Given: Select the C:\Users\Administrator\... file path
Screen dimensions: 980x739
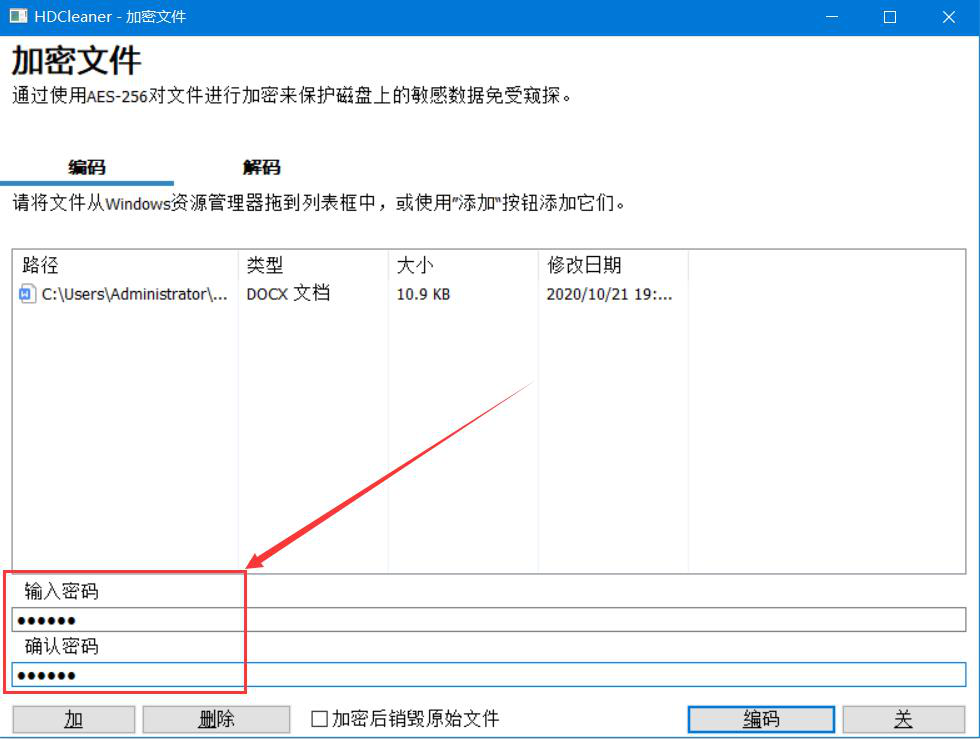Looking at the screenshot, I should (x=134, y=294).
